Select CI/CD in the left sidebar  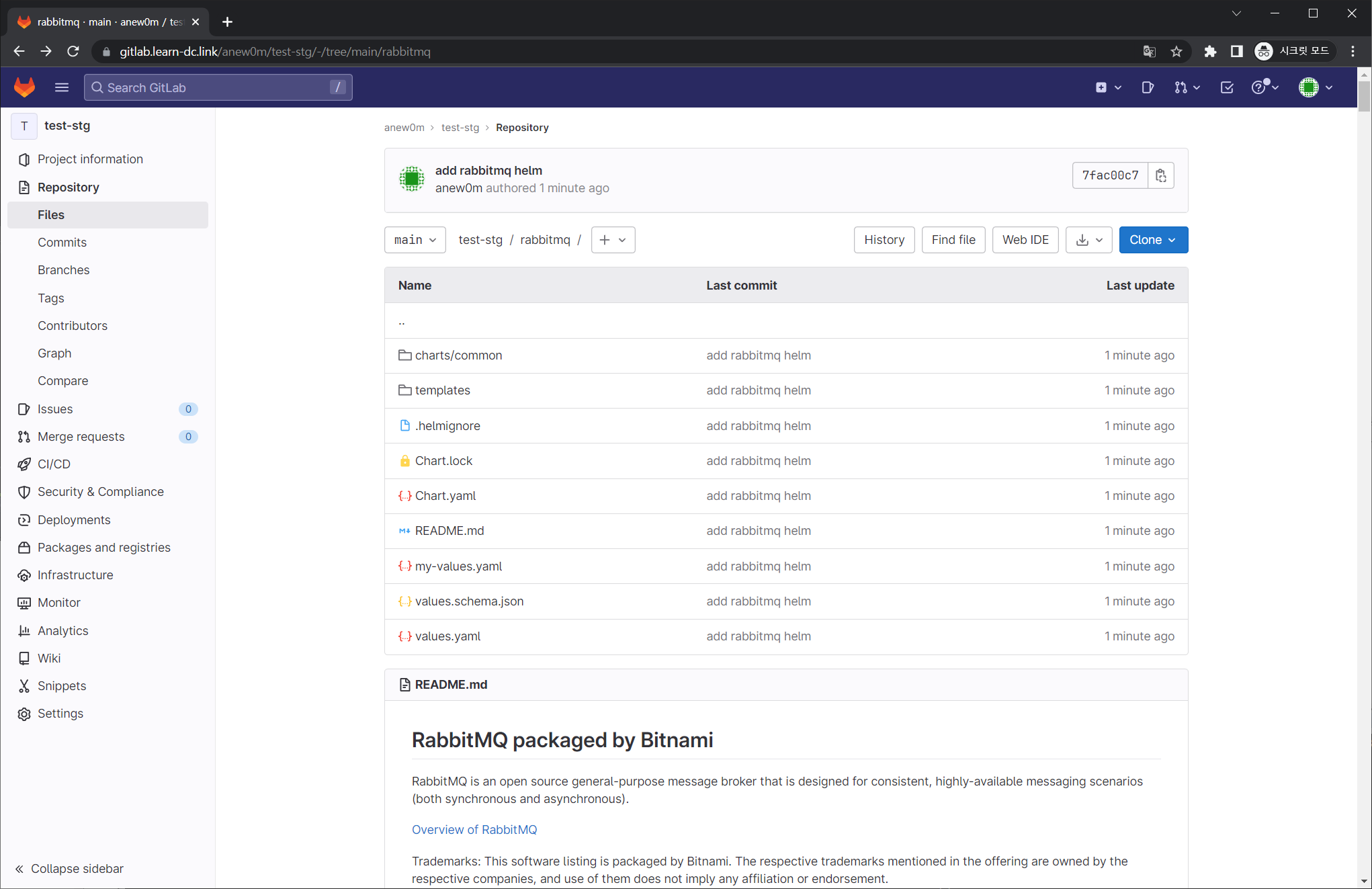(54, 464)
